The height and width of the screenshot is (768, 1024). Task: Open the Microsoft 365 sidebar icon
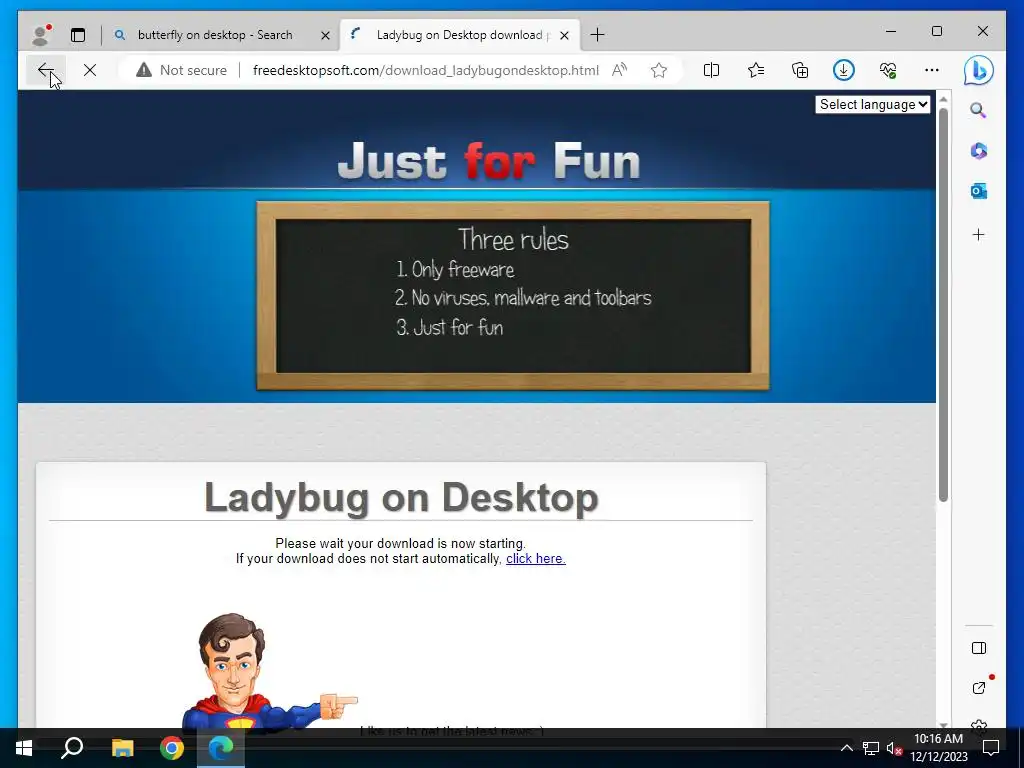pyautogui.click(x=978, y=151)
